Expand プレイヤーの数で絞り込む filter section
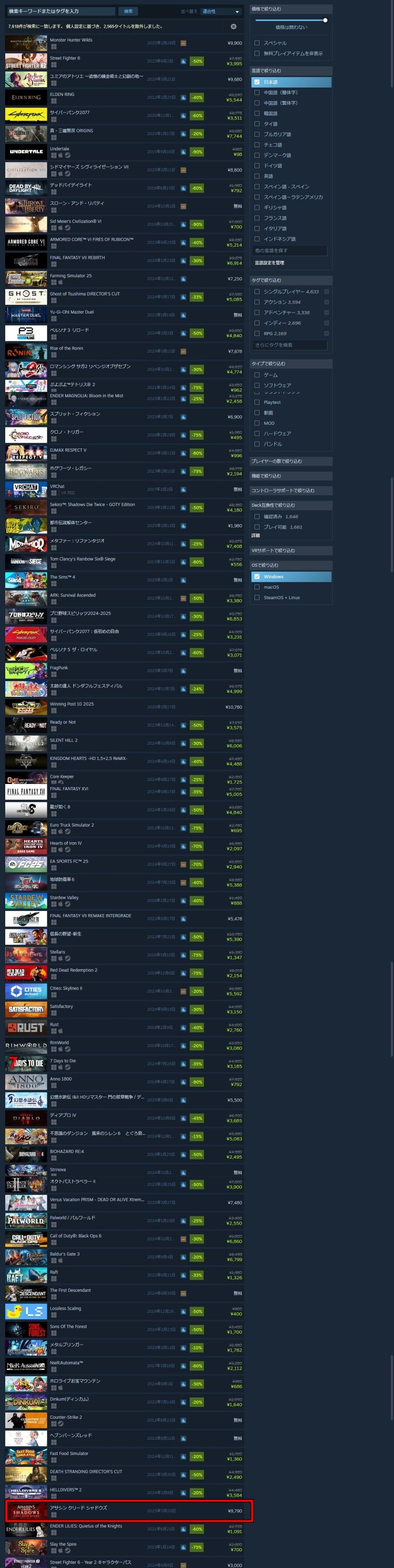The image size is (394, 1568). tap(291, 461)
